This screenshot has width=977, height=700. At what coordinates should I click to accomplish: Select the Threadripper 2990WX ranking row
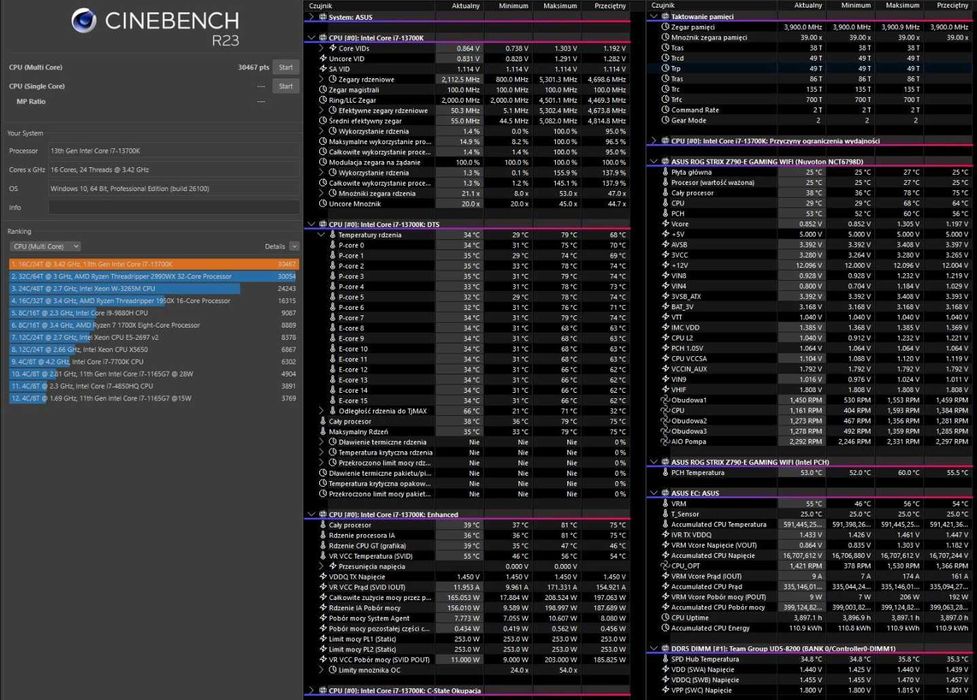point(154,276)
